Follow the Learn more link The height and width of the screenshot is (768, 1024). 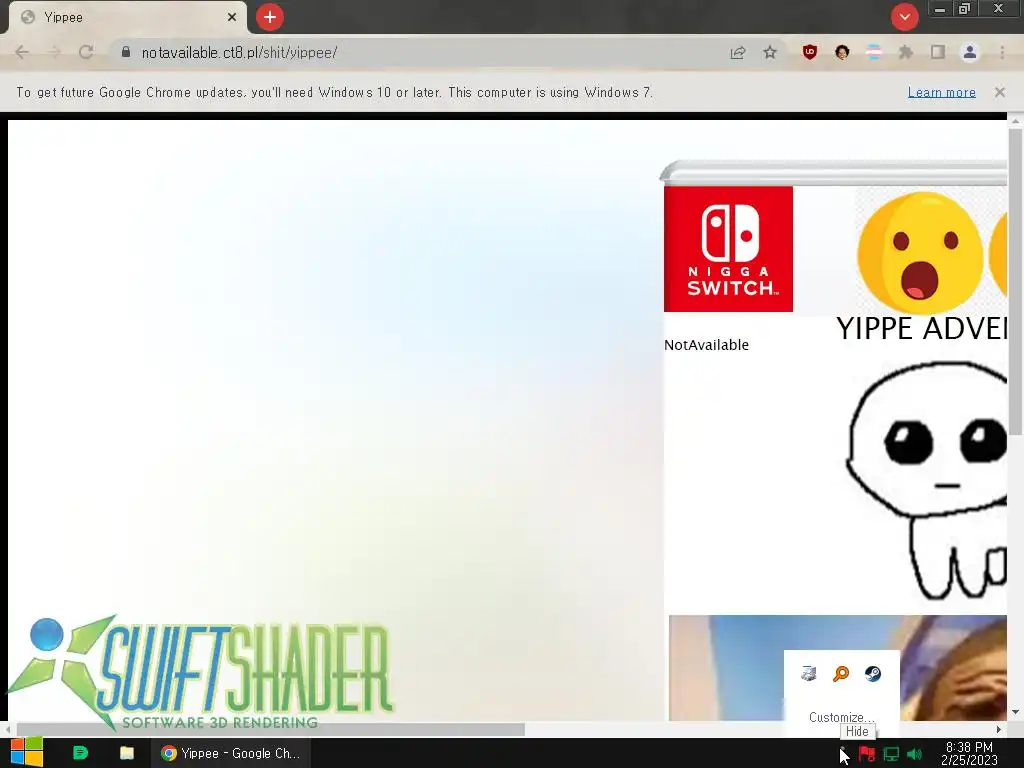pyautogui.click(x=942, y=92)
